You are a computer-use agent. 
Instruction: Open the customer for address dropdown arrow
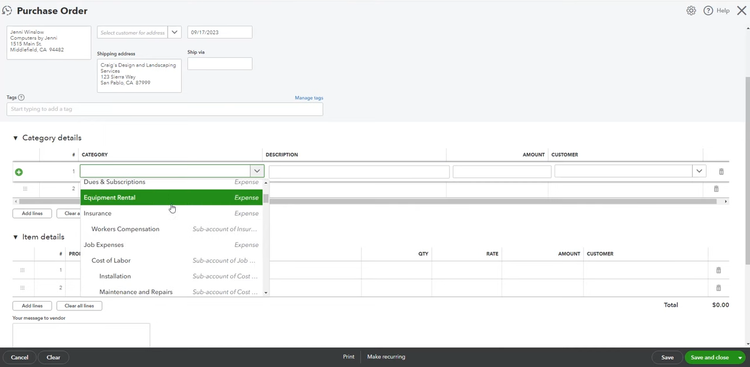tap(174, 33)
